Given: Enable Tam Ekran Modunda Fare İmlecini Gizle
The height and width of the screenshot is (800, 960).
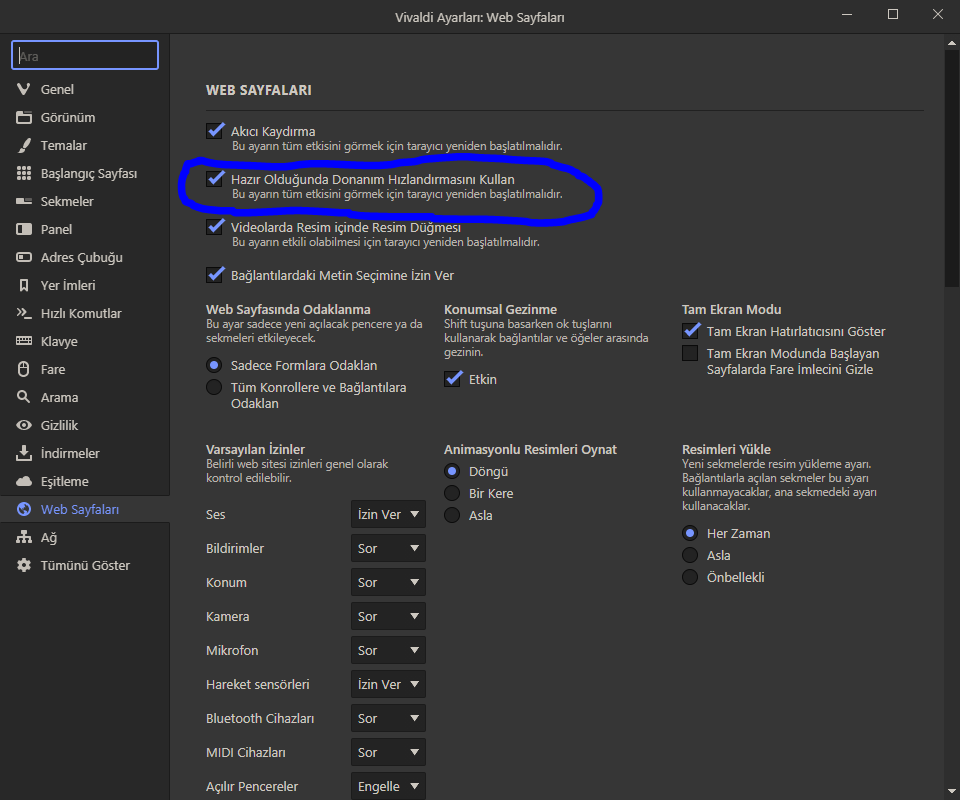Looking at the screenshot, I should click(690, 353).
